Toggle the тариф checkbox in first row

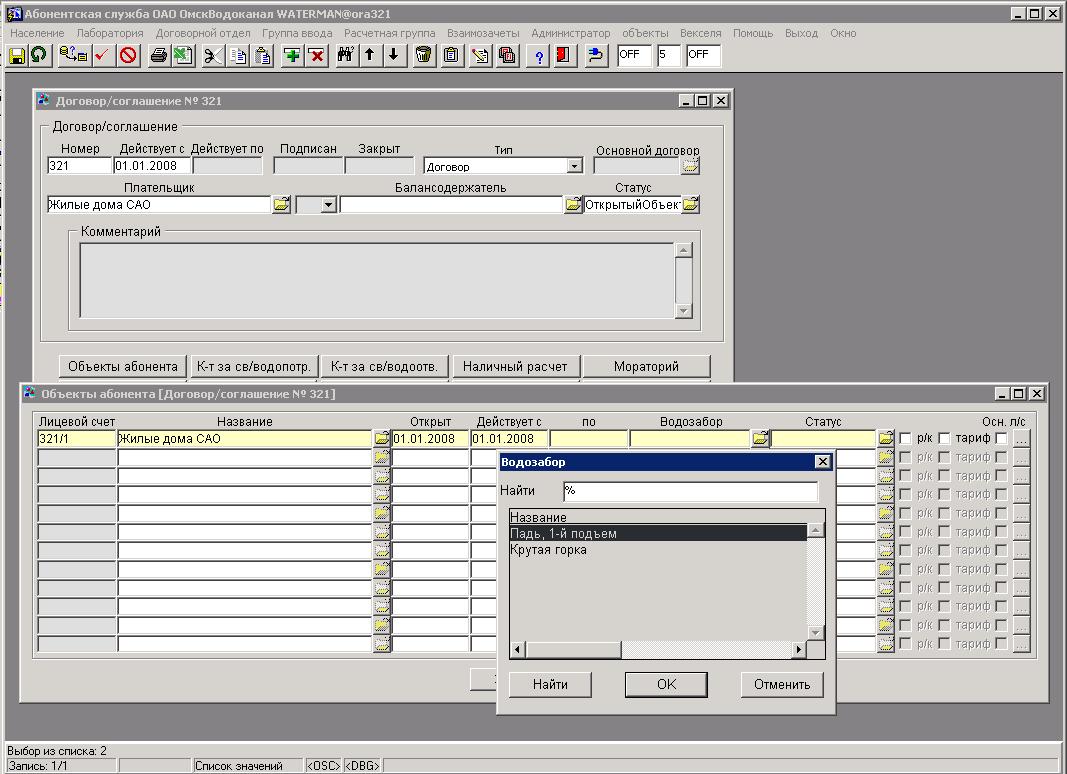944,439
